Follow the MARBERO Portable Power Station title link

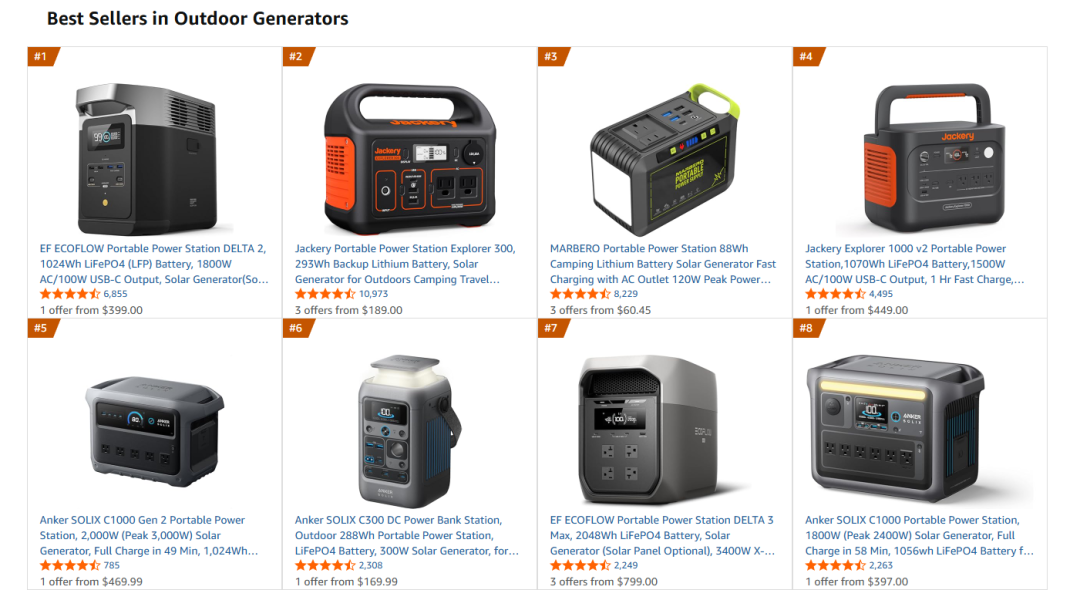pos(663,264)
